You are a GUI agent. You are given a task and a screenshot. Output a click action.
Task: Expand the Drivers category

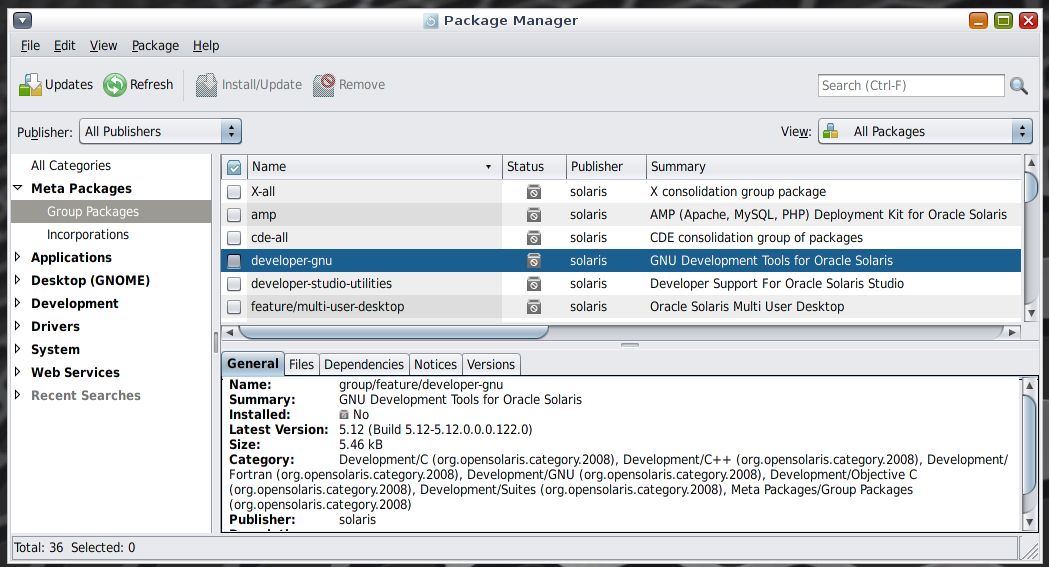pos(18,326)
